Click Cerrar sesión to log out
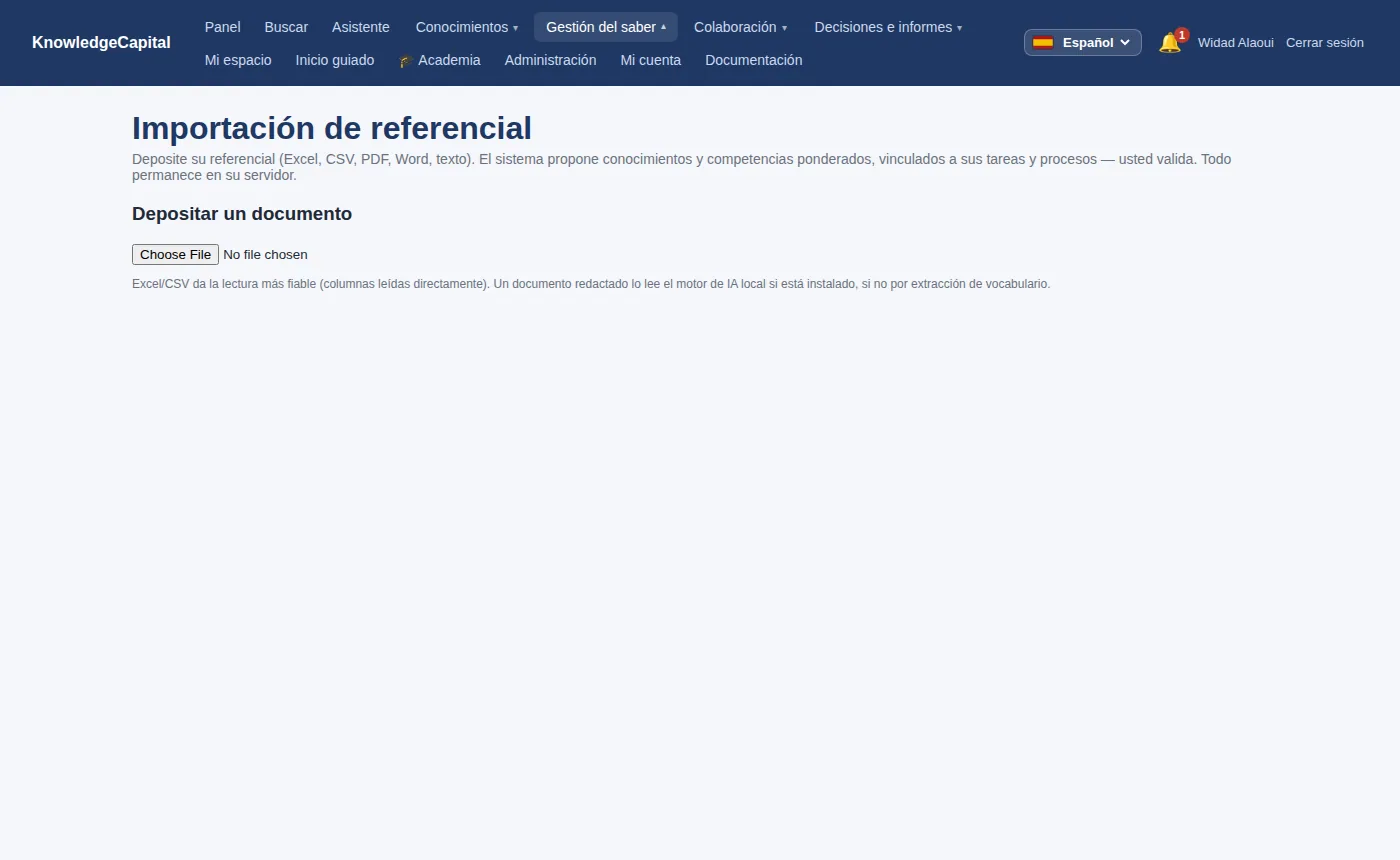This screenshot has width=1400, height=860. 1325,43
